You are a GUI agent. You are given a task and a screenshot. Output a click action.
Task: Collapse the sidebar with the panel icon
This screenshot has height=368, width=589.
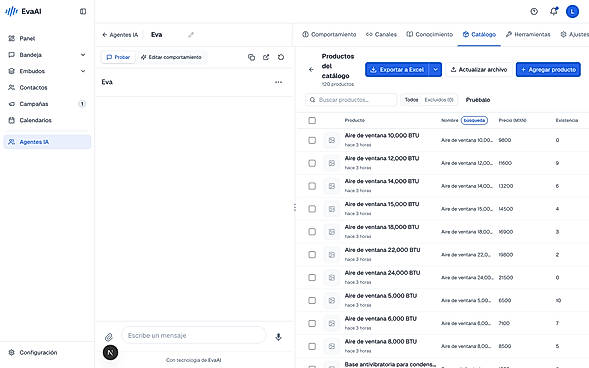[83, 11]
